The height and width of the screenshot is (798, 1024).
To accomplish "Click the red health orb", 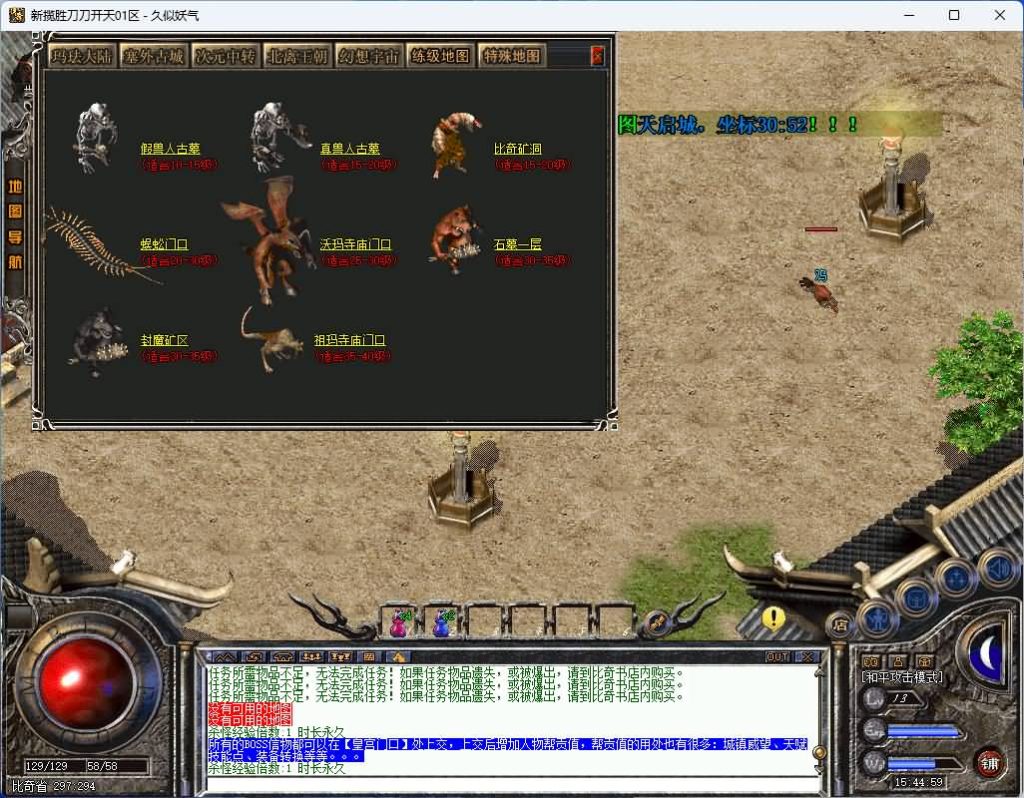I will coord(84,683).
